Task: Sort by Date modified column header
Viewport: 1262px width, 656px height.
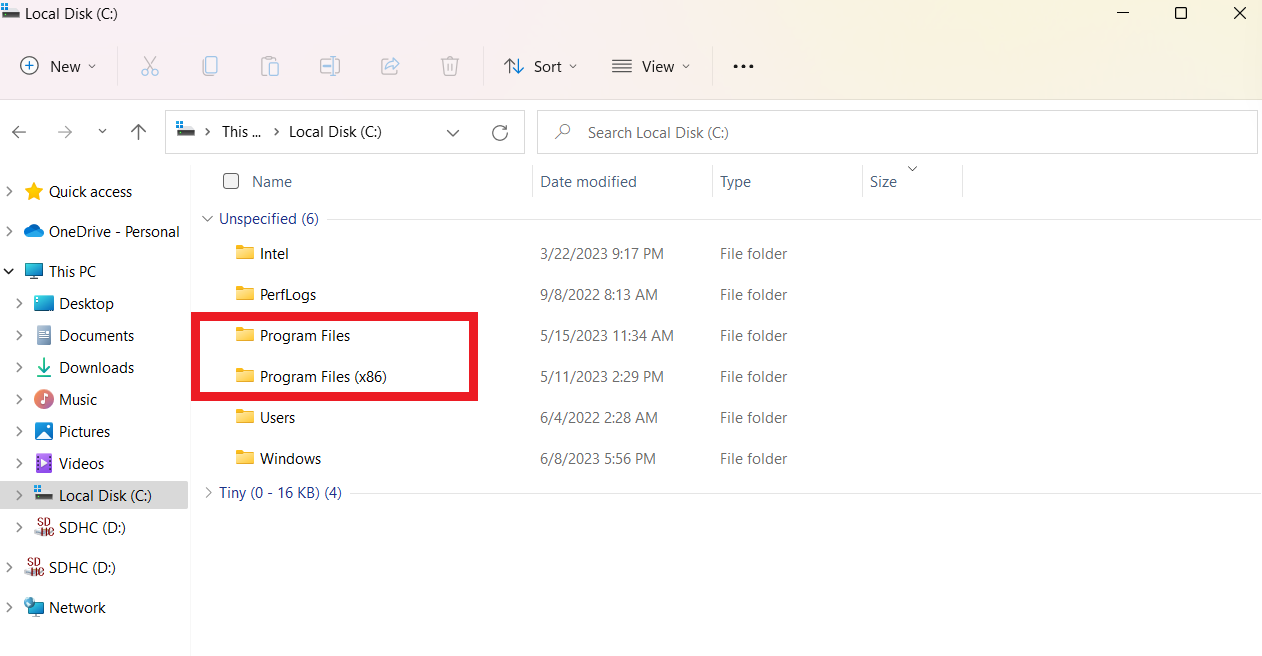Action: (x=588, y=182)
